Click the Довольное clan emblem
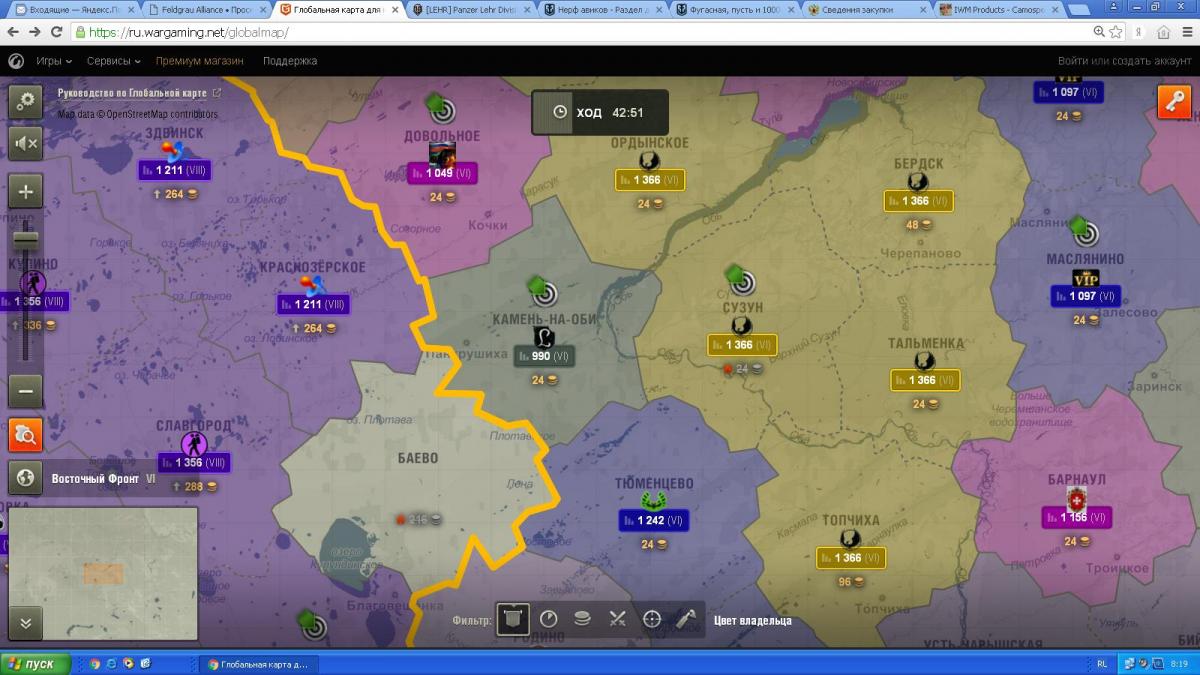Viewport: 1200px width, 675px height. pos(442,155)
